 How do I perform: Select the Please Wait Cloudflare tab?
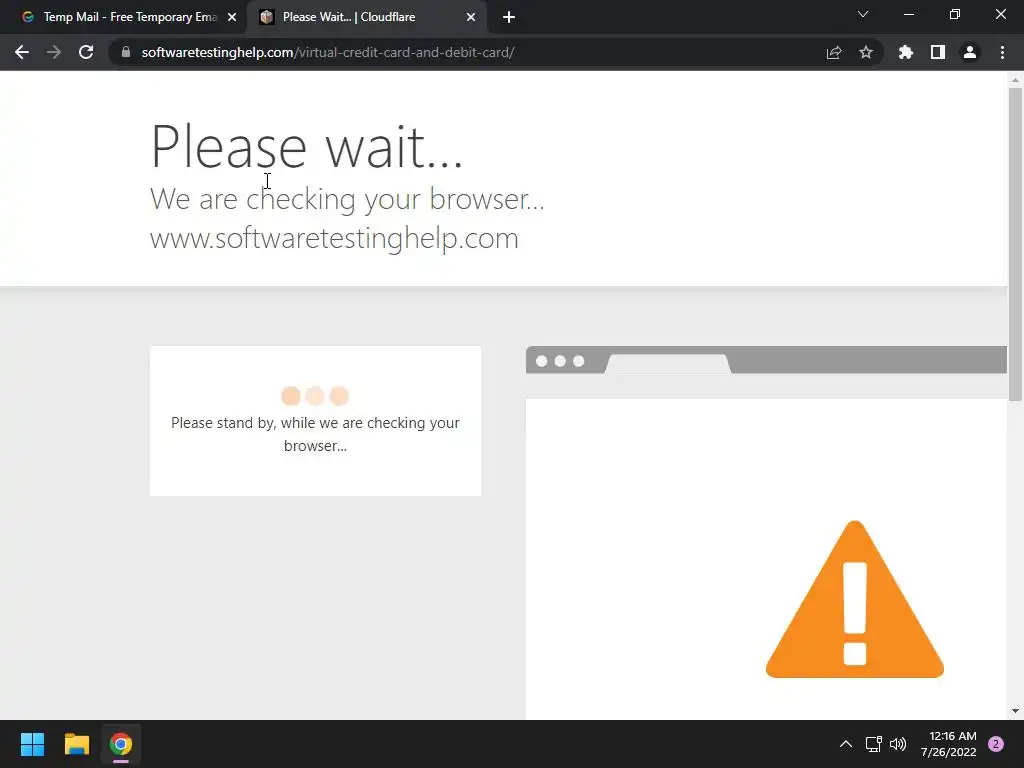pyautogui.click(x=367, y=17)
